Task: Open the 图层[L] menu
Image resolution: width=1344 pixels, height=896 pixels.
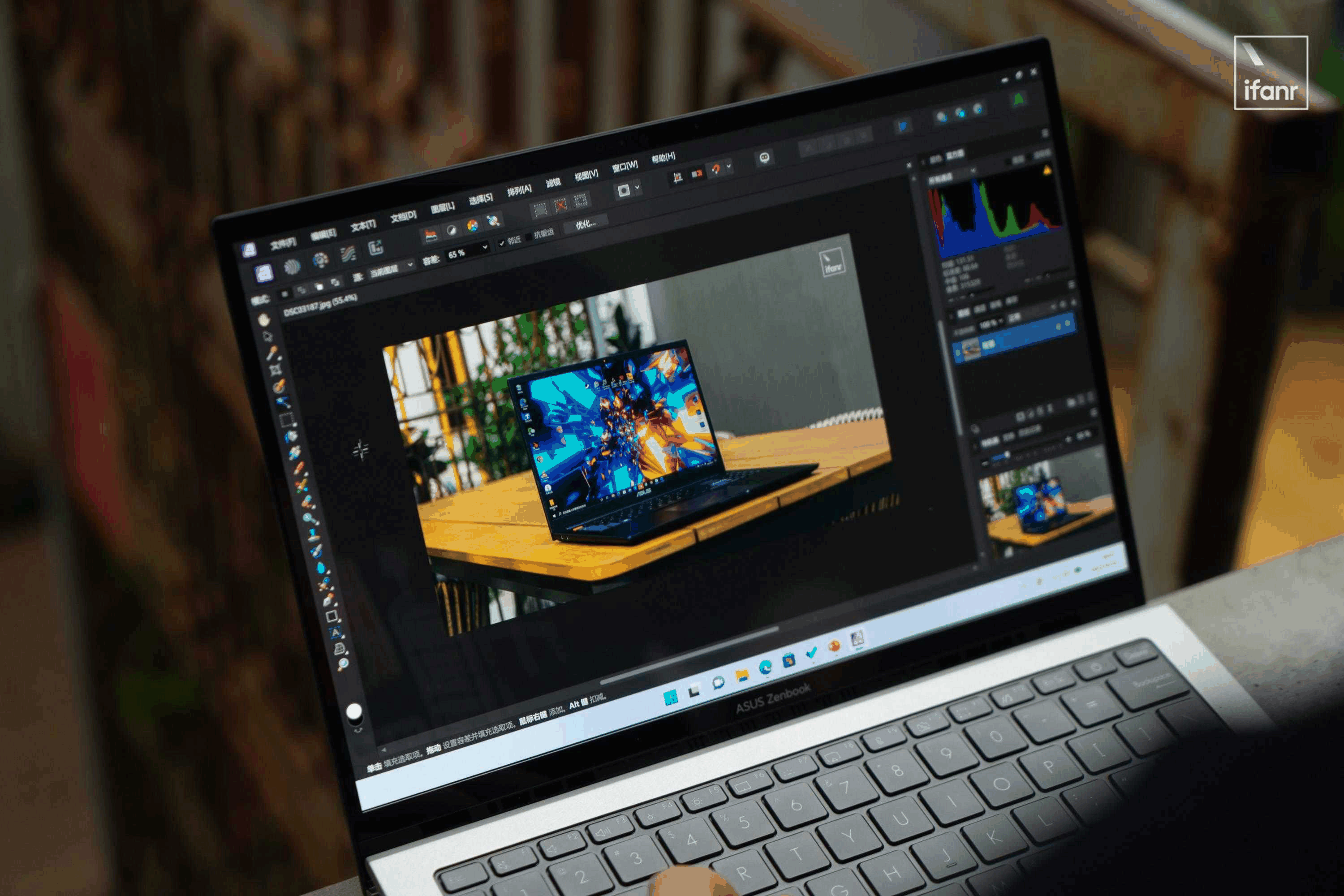Action: point(442,207)
